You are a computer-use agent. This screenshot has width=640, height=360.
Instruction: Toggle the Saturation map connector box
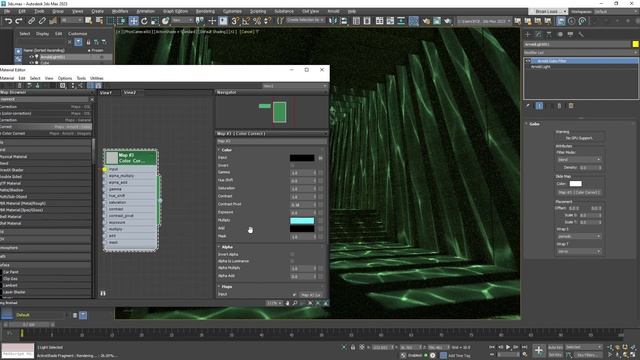(x=320, y=189)
